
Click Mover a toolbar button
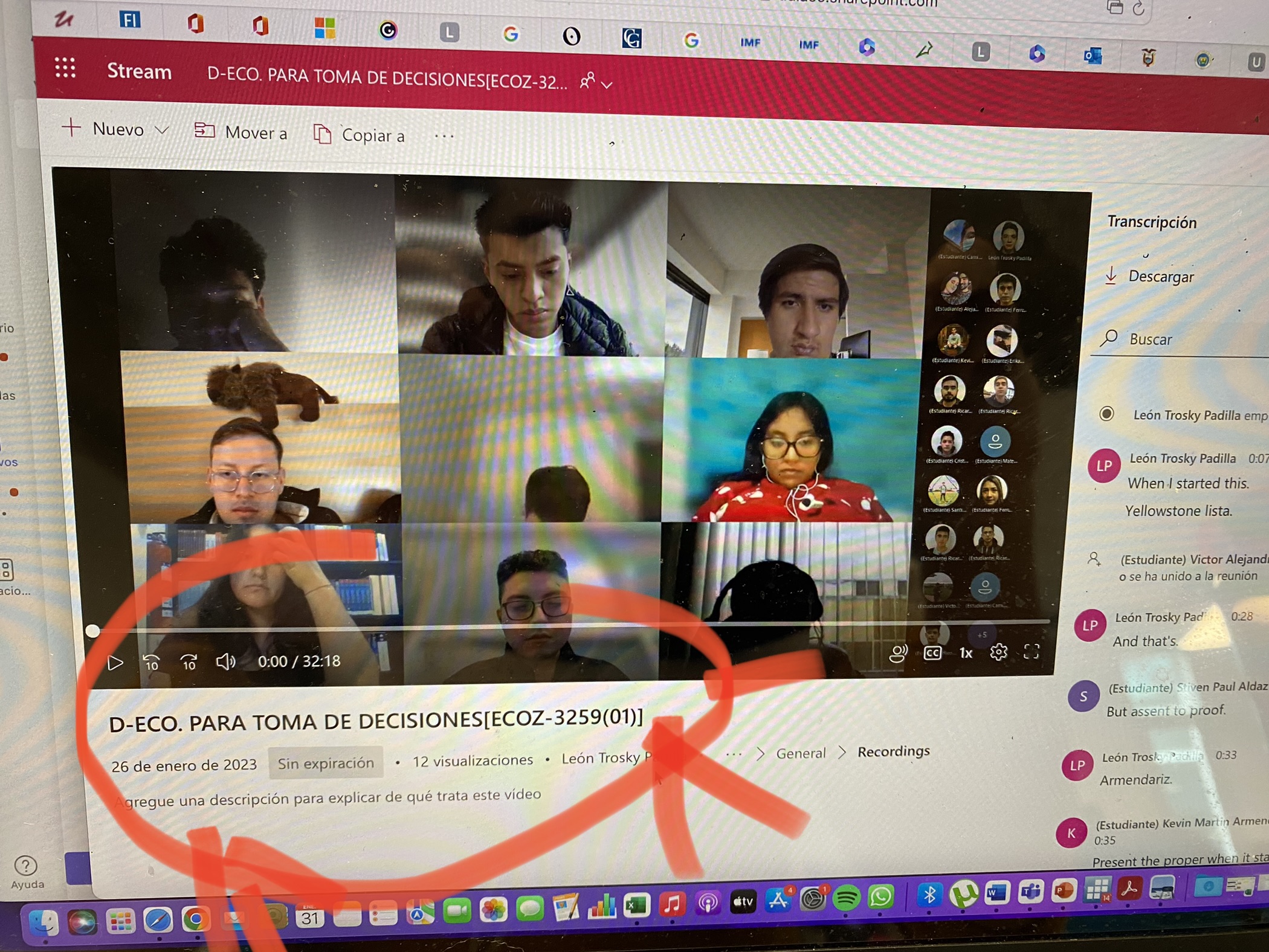point(241,132)
